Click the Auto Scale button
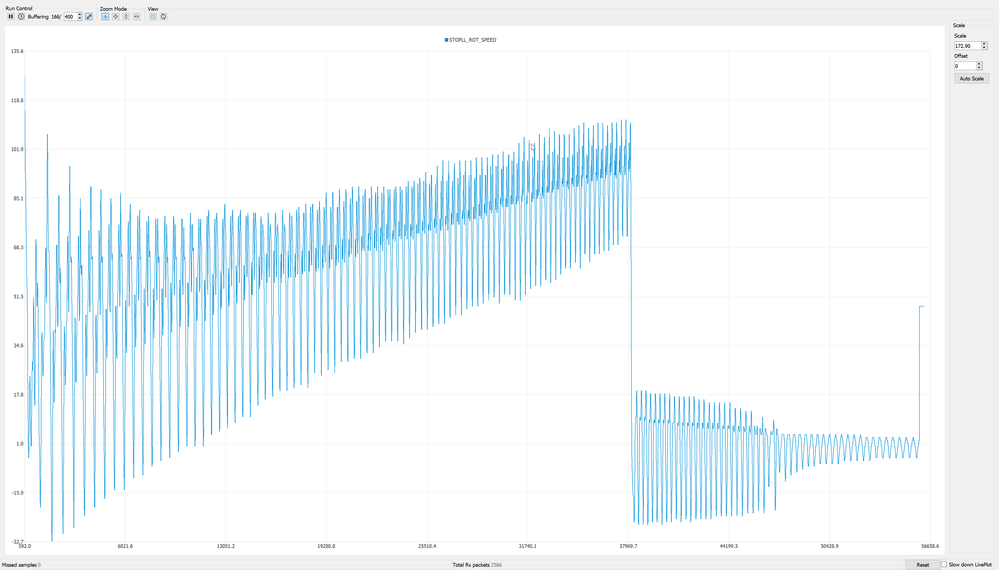Image resolution: width=999 pixels, height=570 pixels. pyautogui.click(x=972, y=78)
